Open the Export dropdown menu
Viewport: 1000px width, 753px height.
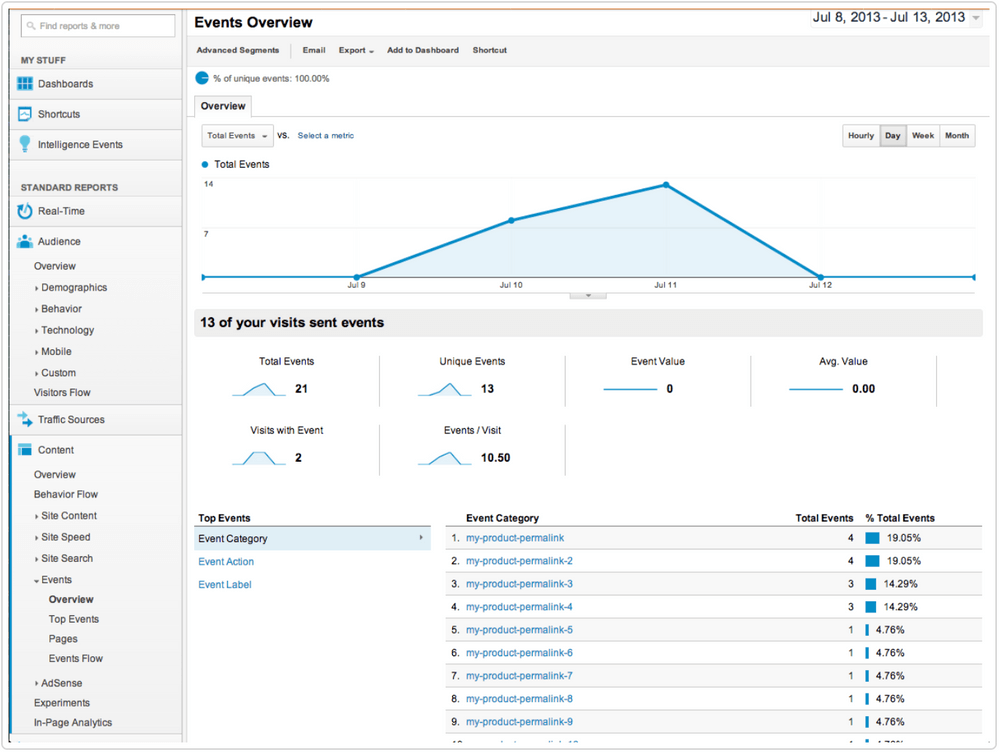point(355,50)
